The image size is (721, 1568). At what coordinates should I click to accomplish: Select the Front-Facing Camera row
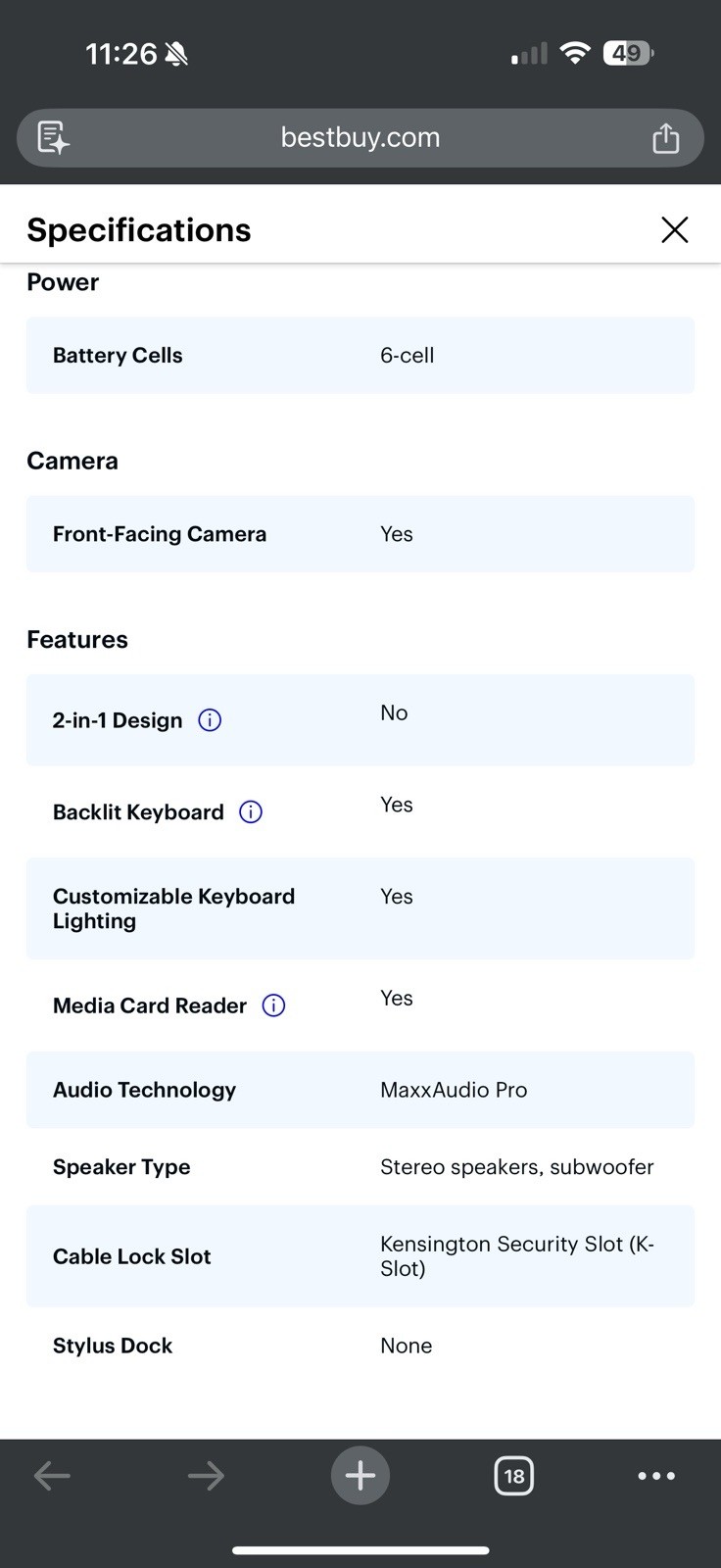coord(360,534)
